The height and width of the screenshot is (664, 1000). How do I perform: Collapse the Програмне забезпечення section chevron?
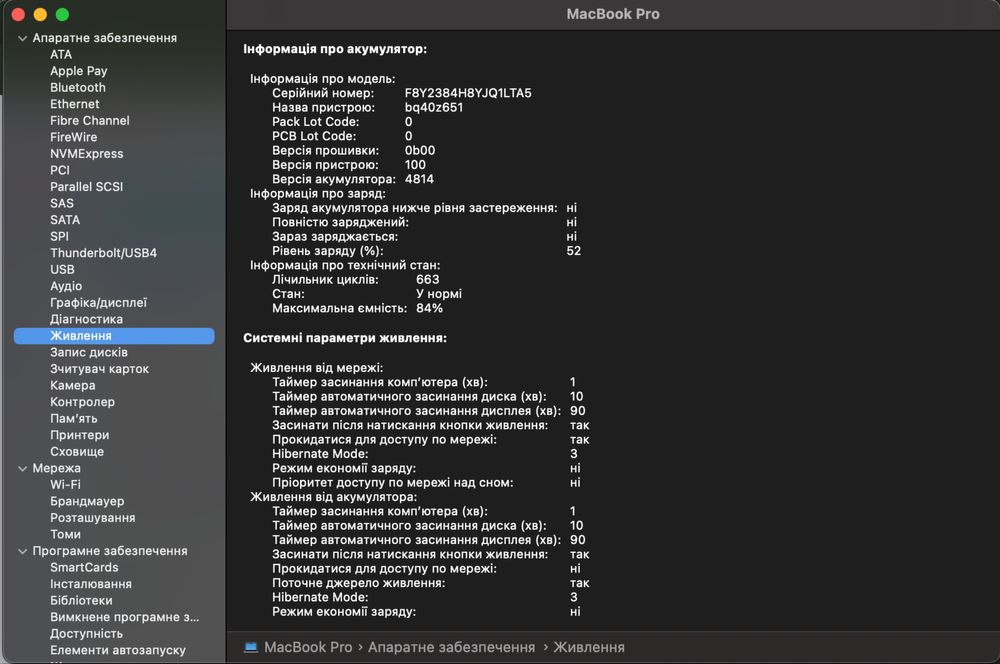point(22,551)
